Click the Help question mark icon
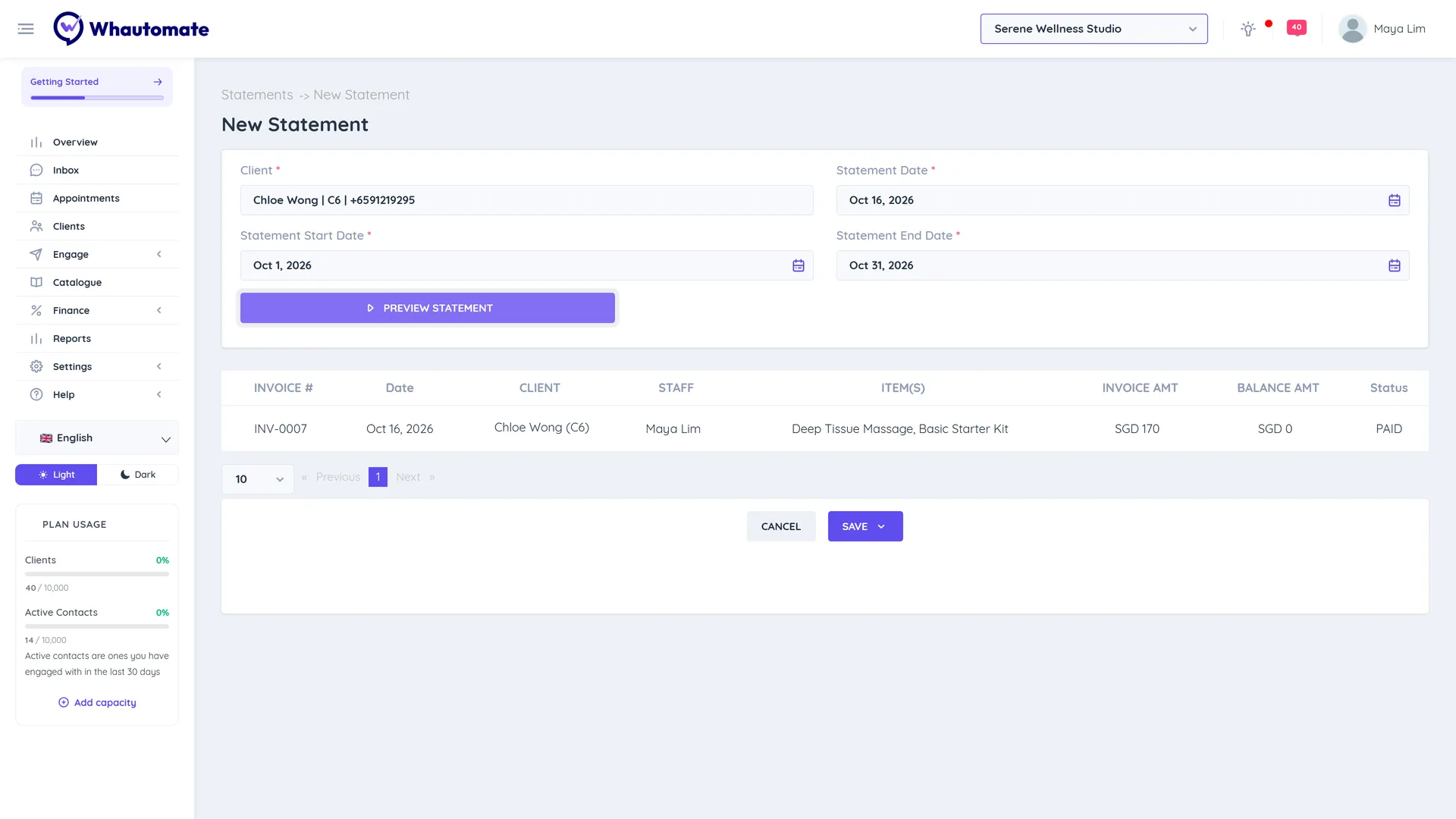Viewport: 1456px width, 819px height. 36,394
